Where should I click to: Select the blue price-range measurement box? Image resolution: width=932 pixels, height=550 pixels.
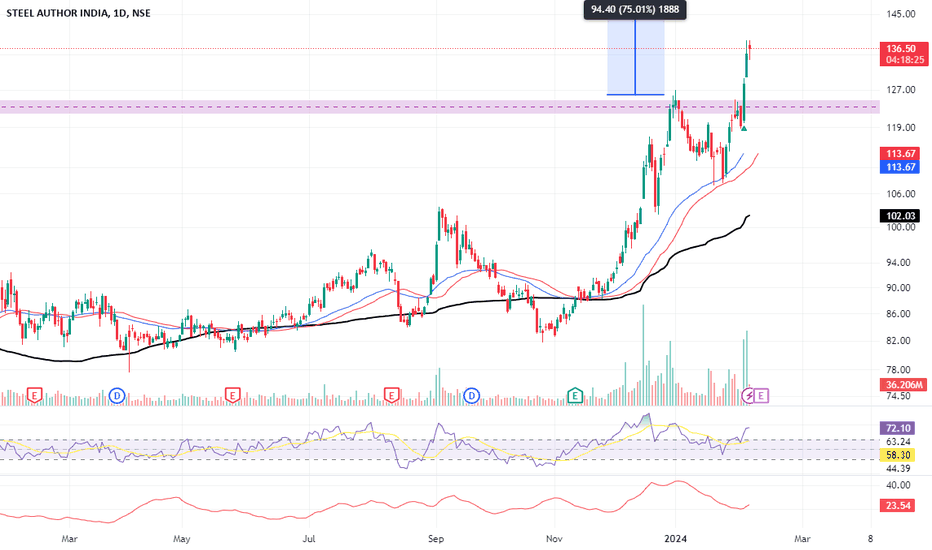pyautogui.click(x=635, y=56)
